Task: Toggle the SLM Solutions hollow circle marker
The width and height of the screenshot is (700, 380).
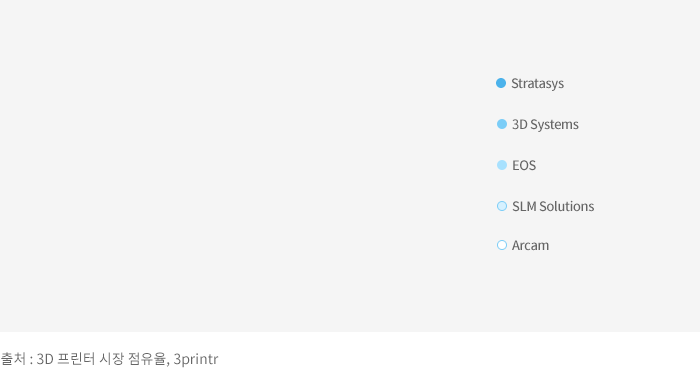Action: click(502, 206)
